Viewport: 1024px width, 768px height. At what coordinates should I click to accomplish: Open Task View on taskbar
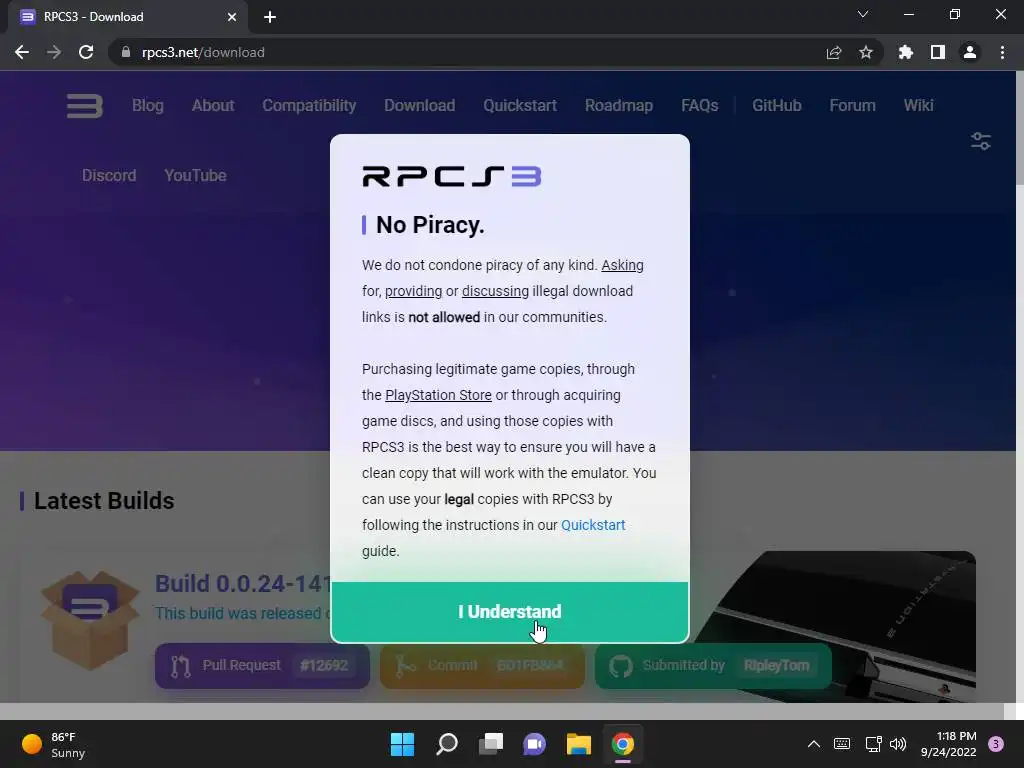pos(490,744)
